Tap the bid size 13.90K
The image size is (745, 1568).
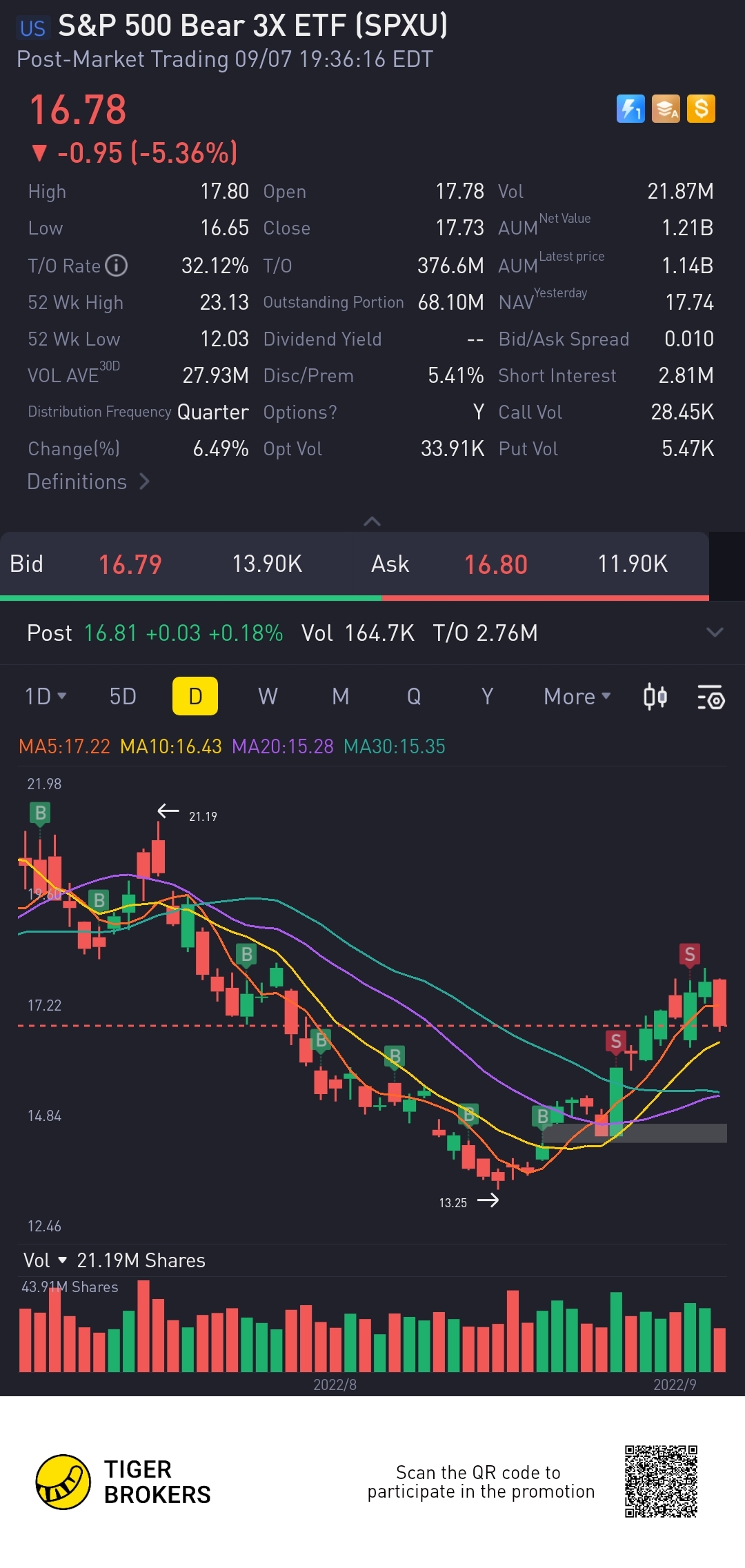pos(267,564)
